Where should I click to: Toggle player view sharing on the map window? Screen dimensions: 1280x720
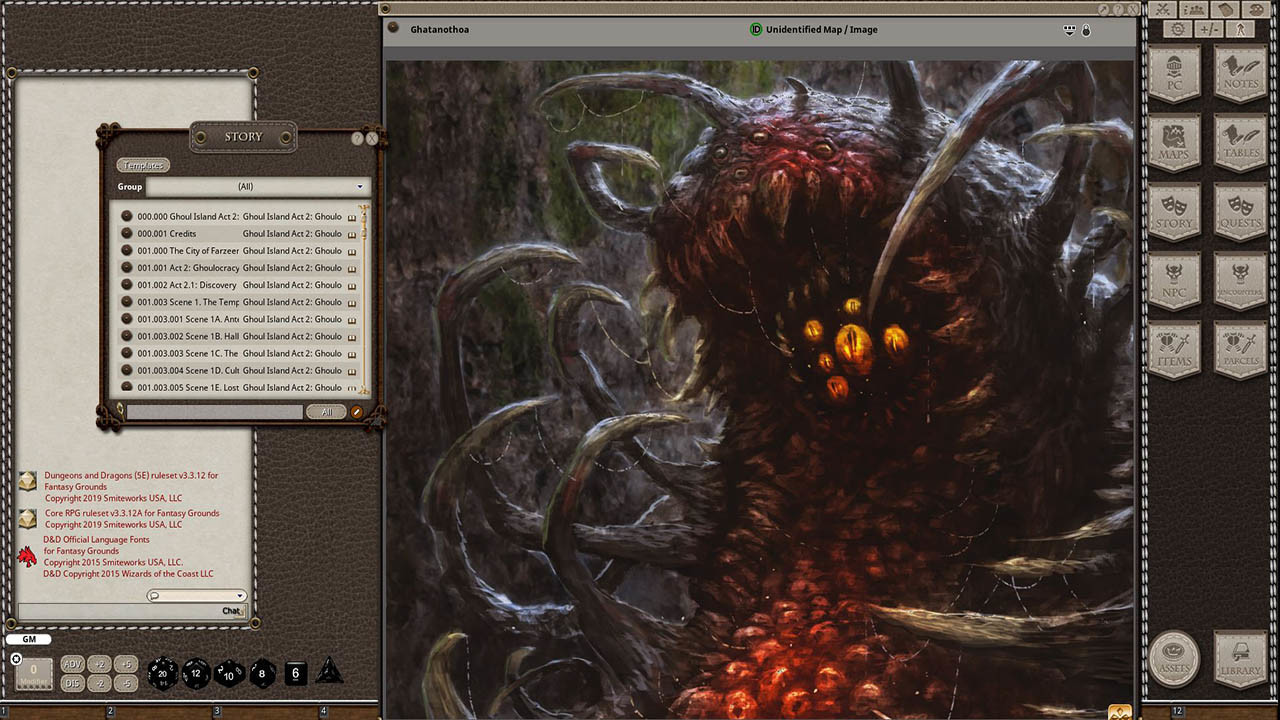coord(1069,30)
